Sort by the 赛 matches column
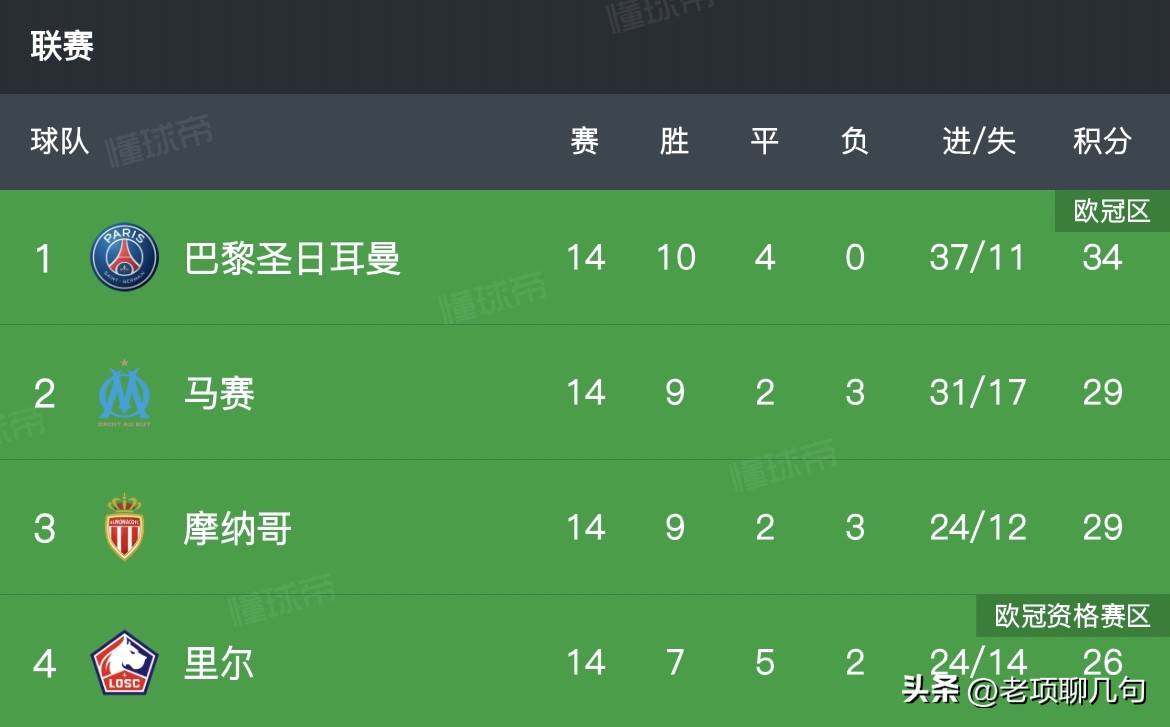Screen dimensions: 1170x727 [x=584, y=142]
